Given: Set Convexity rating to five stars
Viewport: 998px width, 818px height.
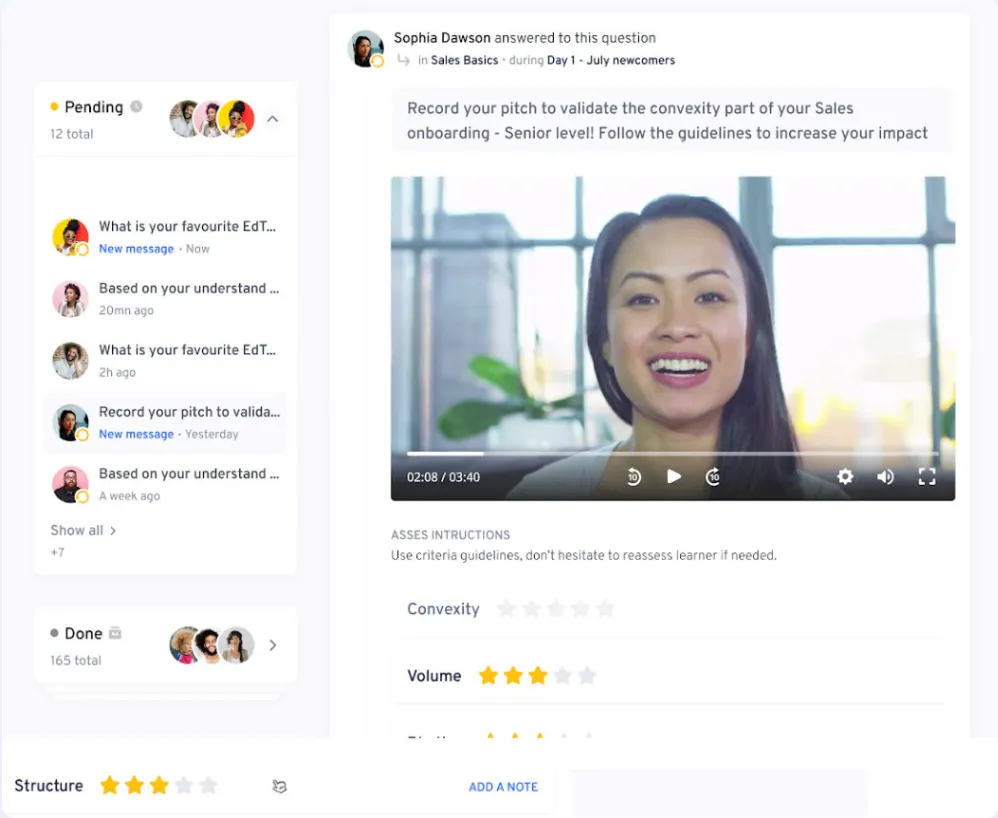Looking at the screenshot, I should point(605,609).
